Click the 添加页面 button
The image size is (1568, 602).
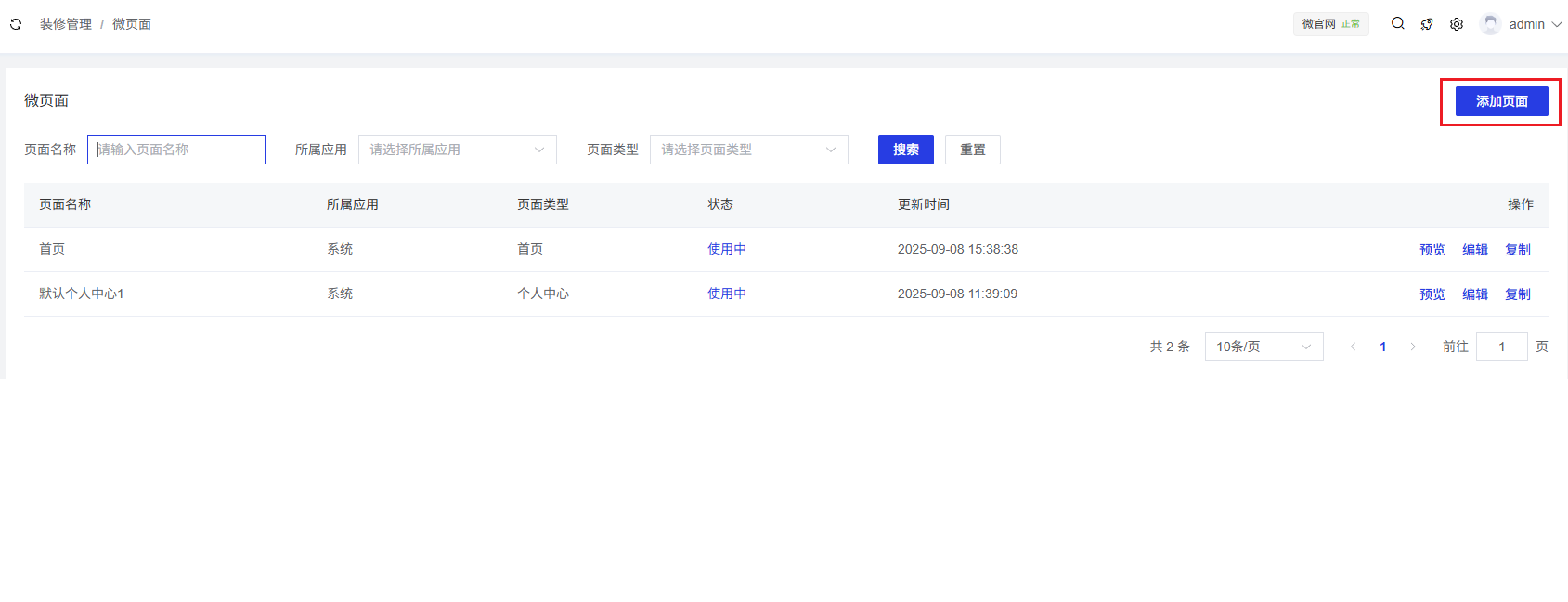click(x=1501, y=101)
